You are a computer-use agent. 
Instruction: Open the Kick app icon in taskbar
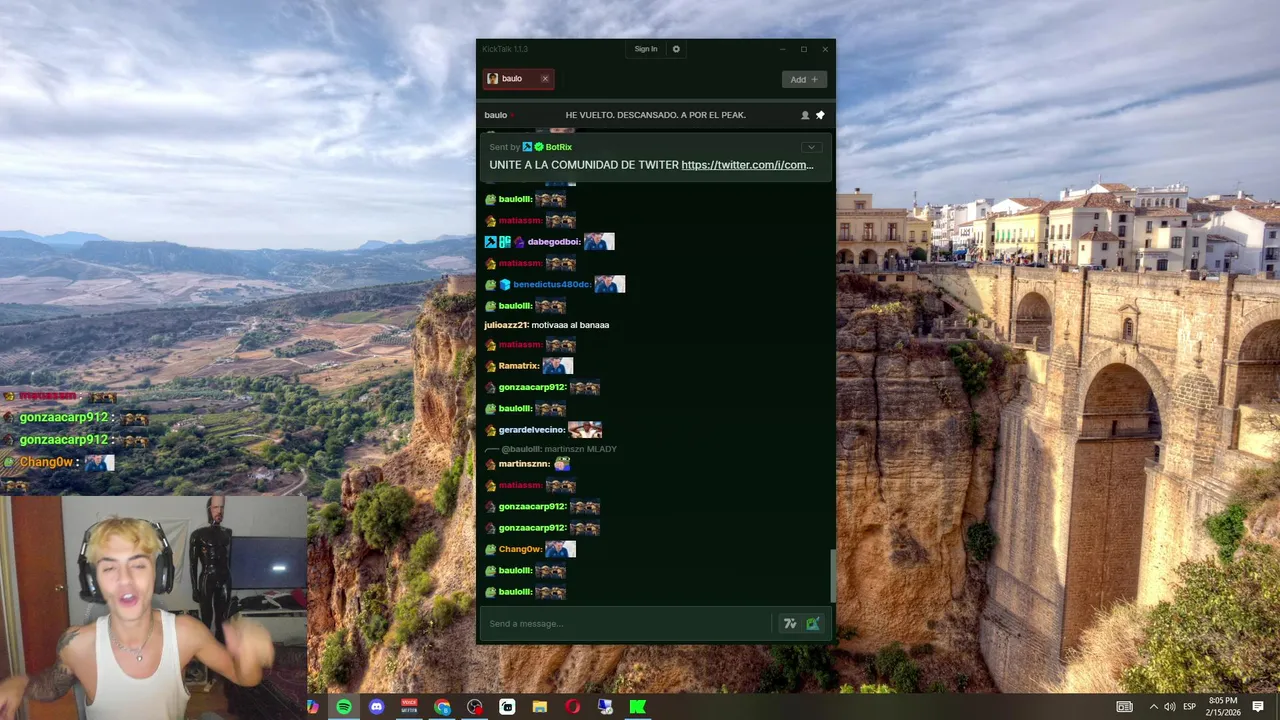(637, 707)
